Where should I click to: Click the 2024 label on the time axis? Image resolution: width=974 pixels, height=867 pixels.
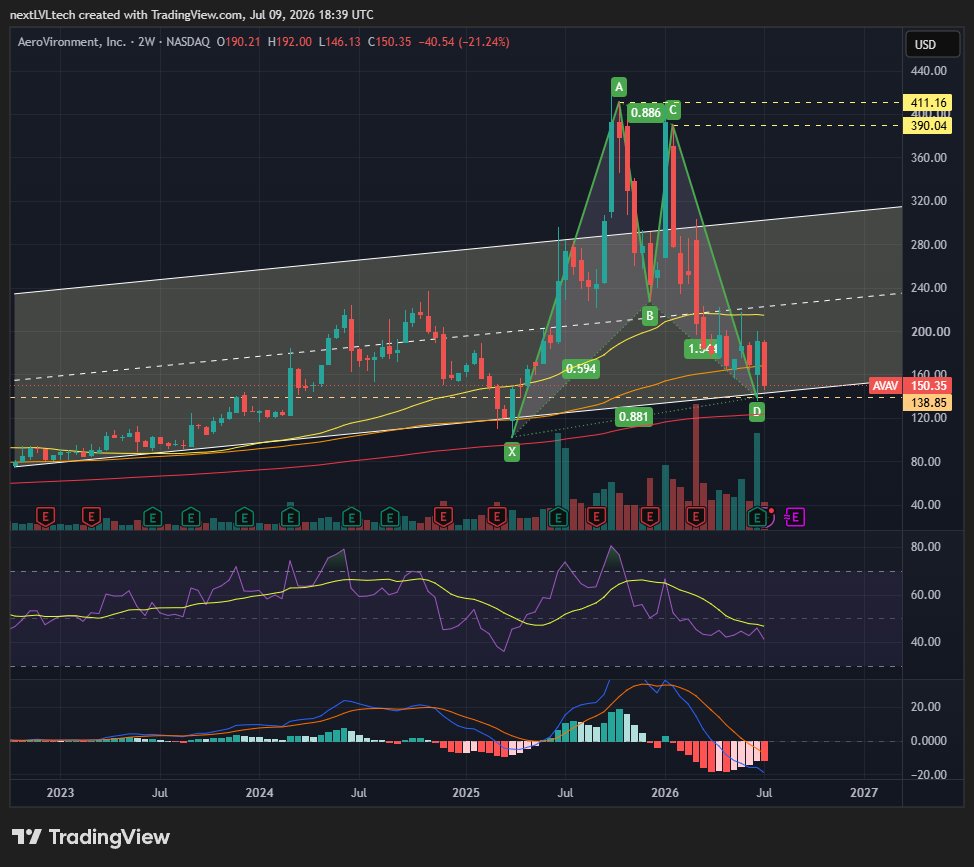tap(259, 792)
